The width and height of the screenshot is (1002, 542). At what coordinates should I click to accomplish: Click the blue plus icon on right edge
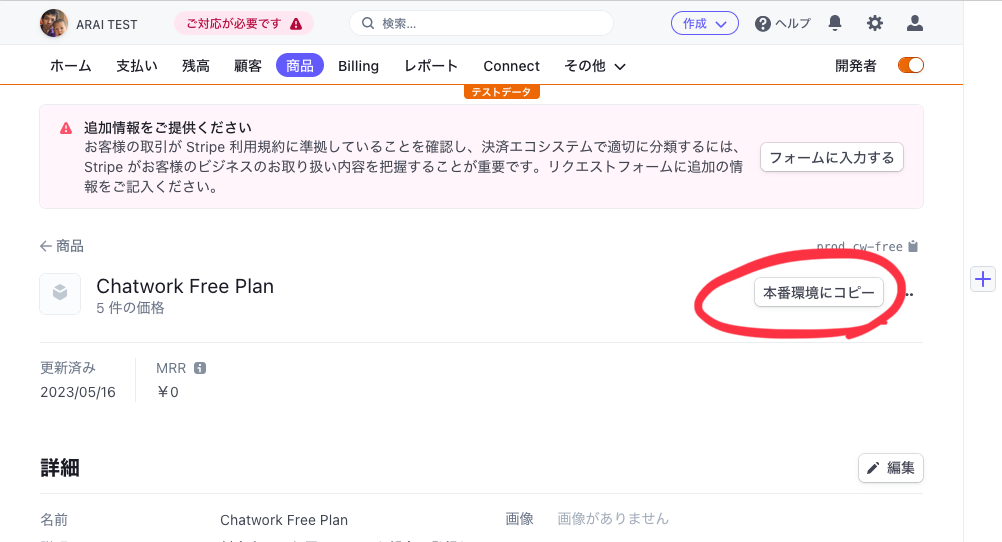pos(983,279)
